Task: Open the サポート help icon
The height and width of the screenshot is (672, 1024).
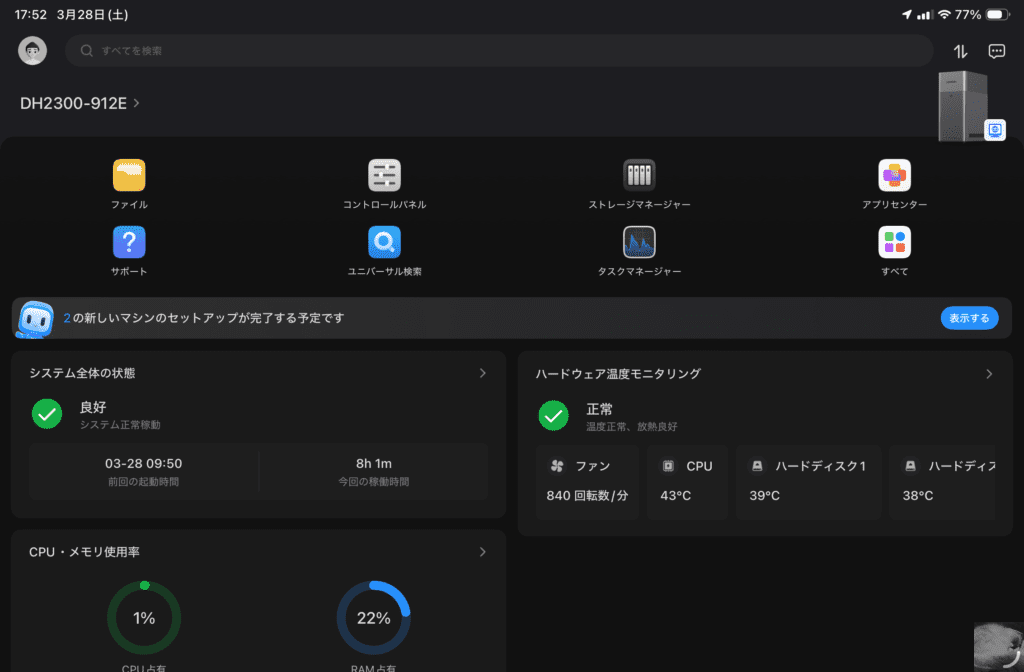Action: click(x=129, y=243)
